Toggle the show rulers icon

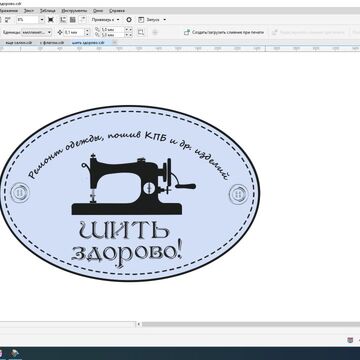click(x=63, y=20)
